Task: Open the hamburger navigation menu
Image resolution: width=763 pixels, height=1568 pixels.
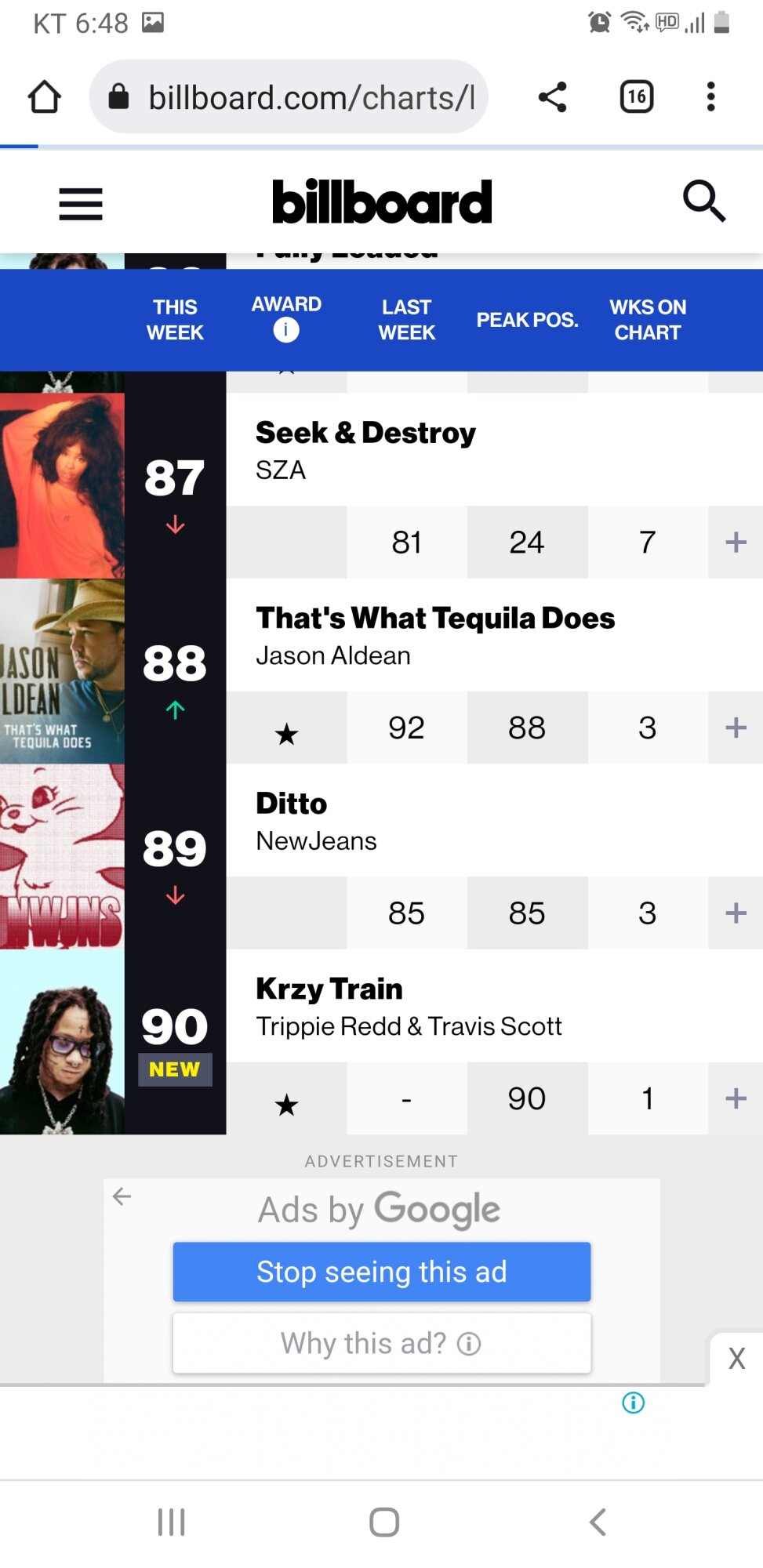Action: pyautogui.click(x=81, y=204)
